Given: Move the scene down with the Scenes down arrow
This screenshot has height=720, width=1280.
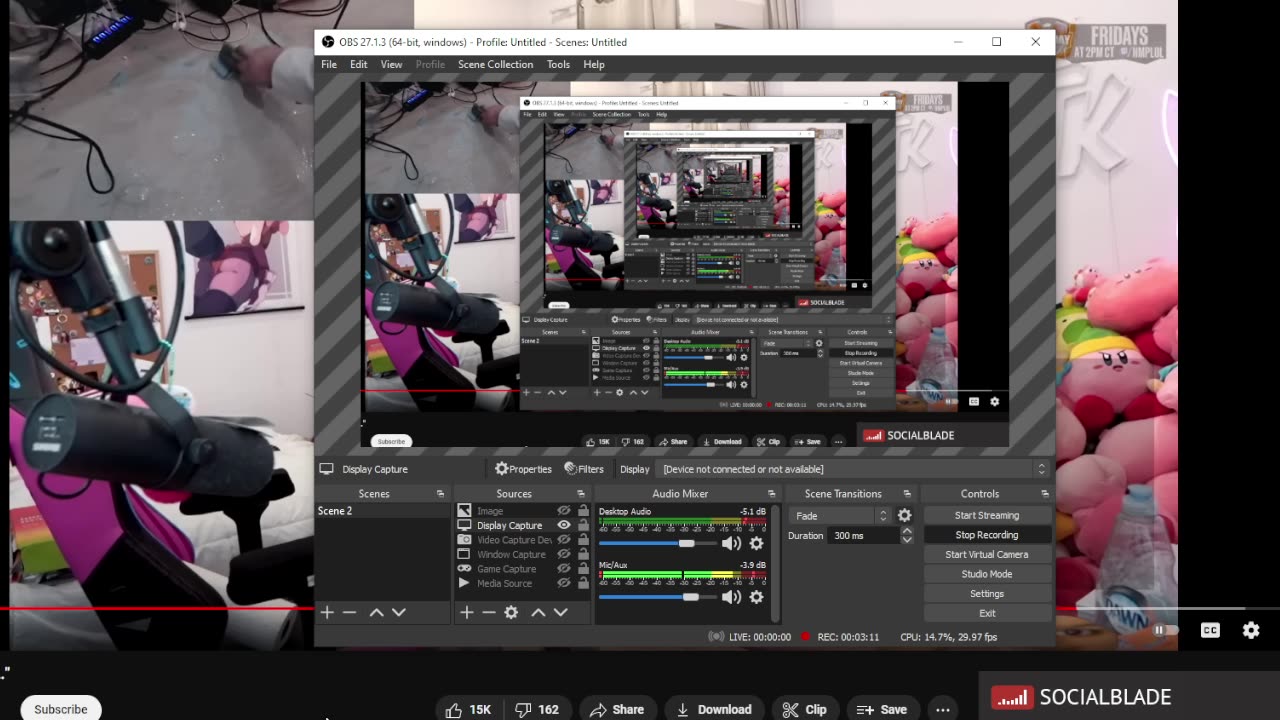Looking at the screenshot, I should pos(399,612).
